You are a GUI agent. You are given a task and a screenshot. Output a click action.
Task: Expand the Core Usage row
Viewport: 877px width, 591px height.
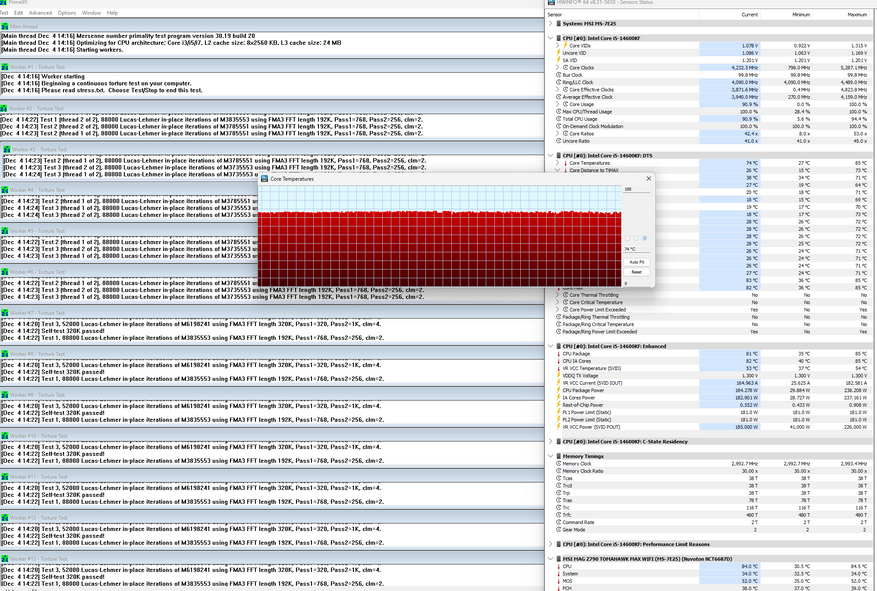point(558,104)
